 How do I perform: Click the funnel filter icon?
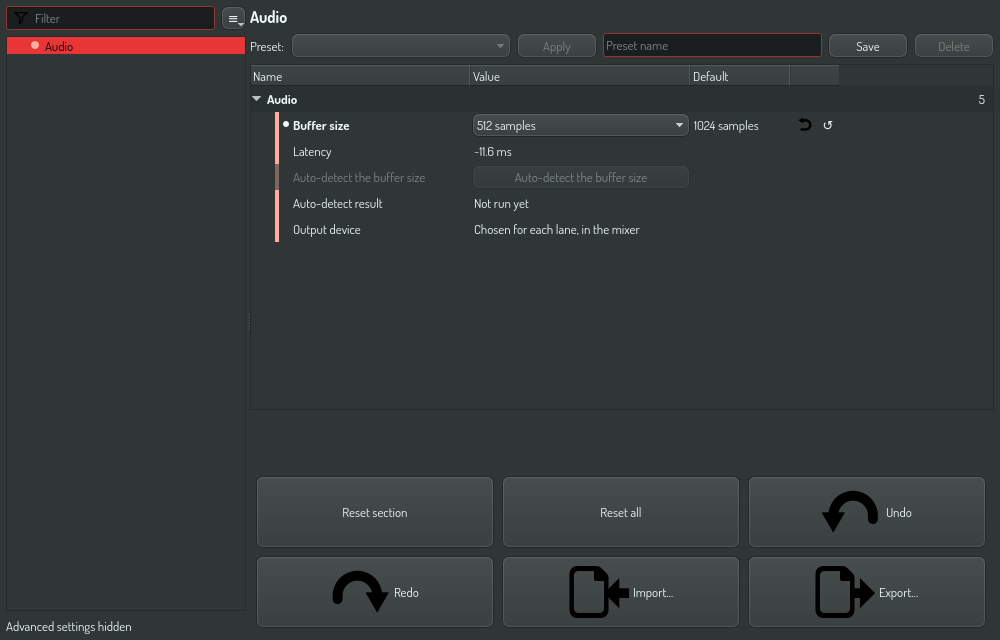tap(20, 18)
